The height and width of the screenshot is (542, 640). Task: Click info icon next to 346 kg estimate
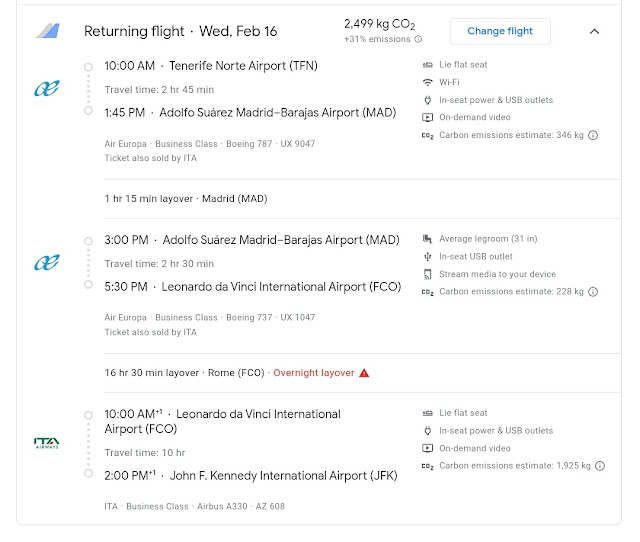coord(593,135)
